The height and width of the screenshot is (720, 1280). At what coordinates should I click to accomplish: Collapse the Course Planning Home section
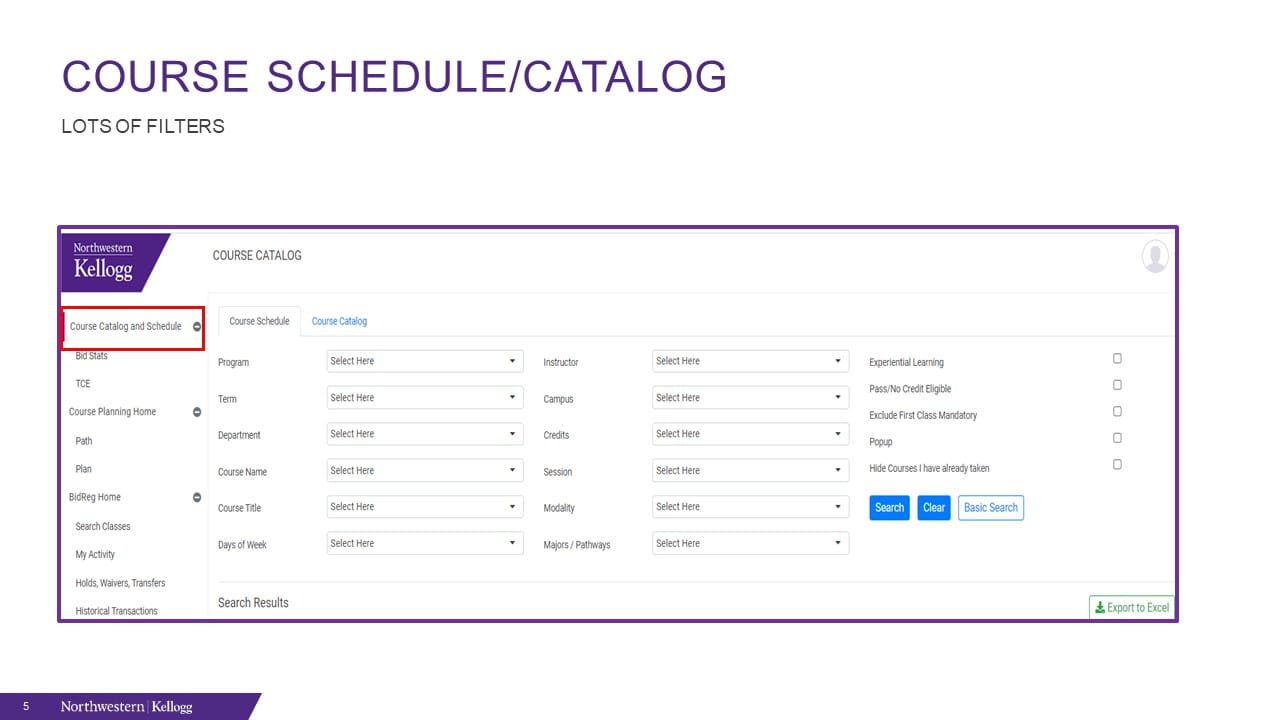[x=196, y=411]
